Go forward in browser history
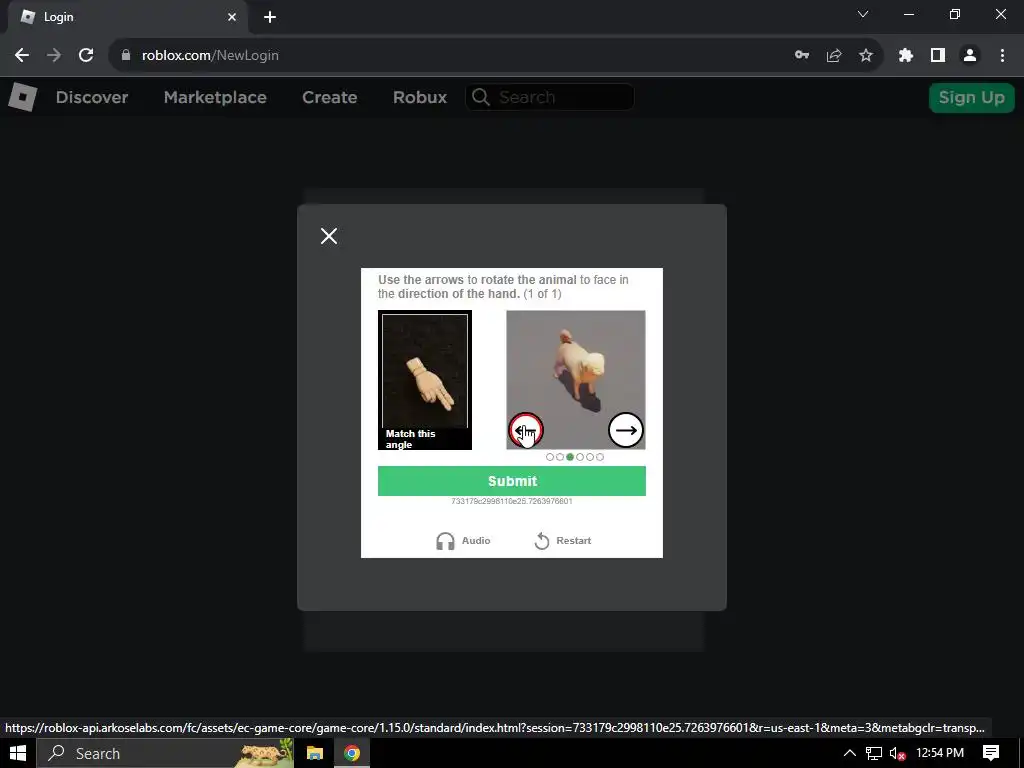Screen dimensions: 1024x768 (x=54, y=56)
